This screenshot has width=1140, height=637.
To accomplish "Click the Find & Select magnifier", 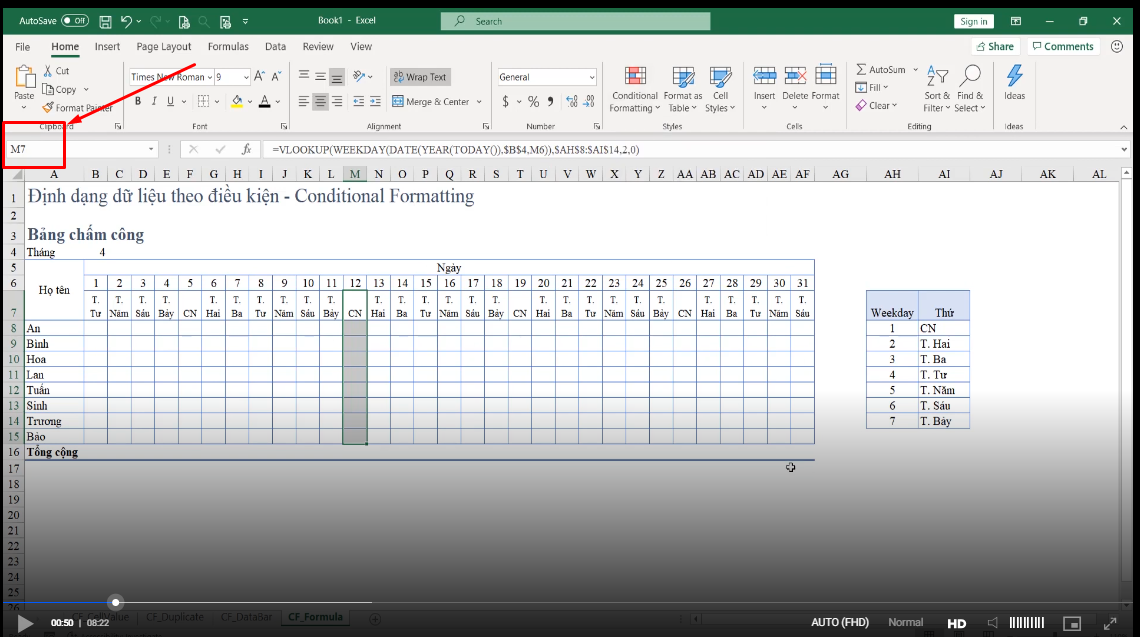I will (x=969, y=90).
